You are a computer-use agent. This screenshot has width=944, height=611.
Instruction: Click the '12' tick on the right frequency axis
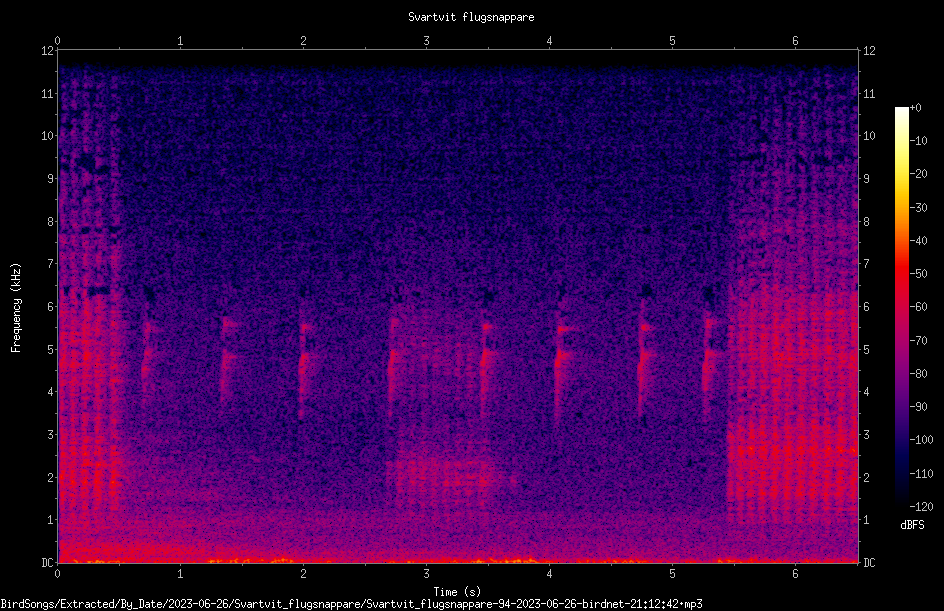pyautogui.click(x=869, y=51)
